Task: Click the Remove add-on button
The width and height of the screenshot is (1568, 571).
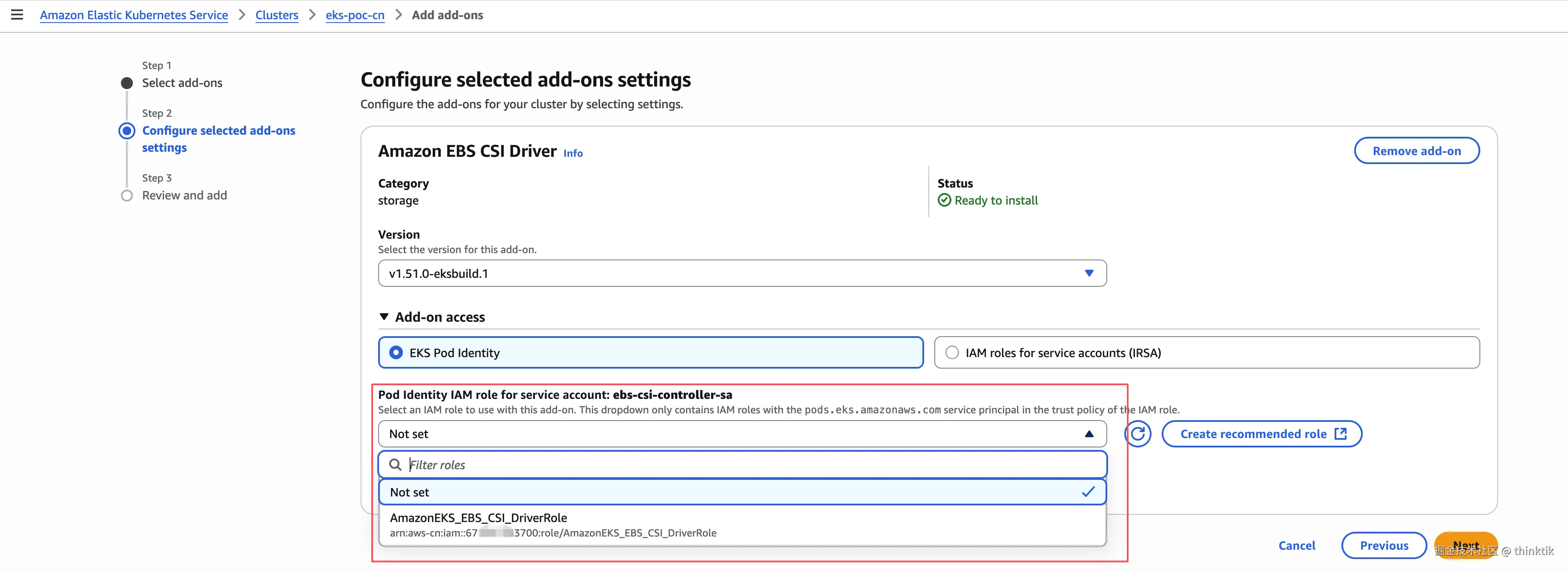Action: [x=1416, y=151]
